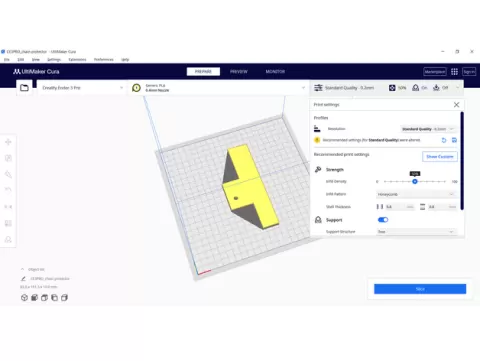Open the Creality Ender 3 Pro printer dropdown
The width and height of the screenshot is (480, 361).
point(82,88)
